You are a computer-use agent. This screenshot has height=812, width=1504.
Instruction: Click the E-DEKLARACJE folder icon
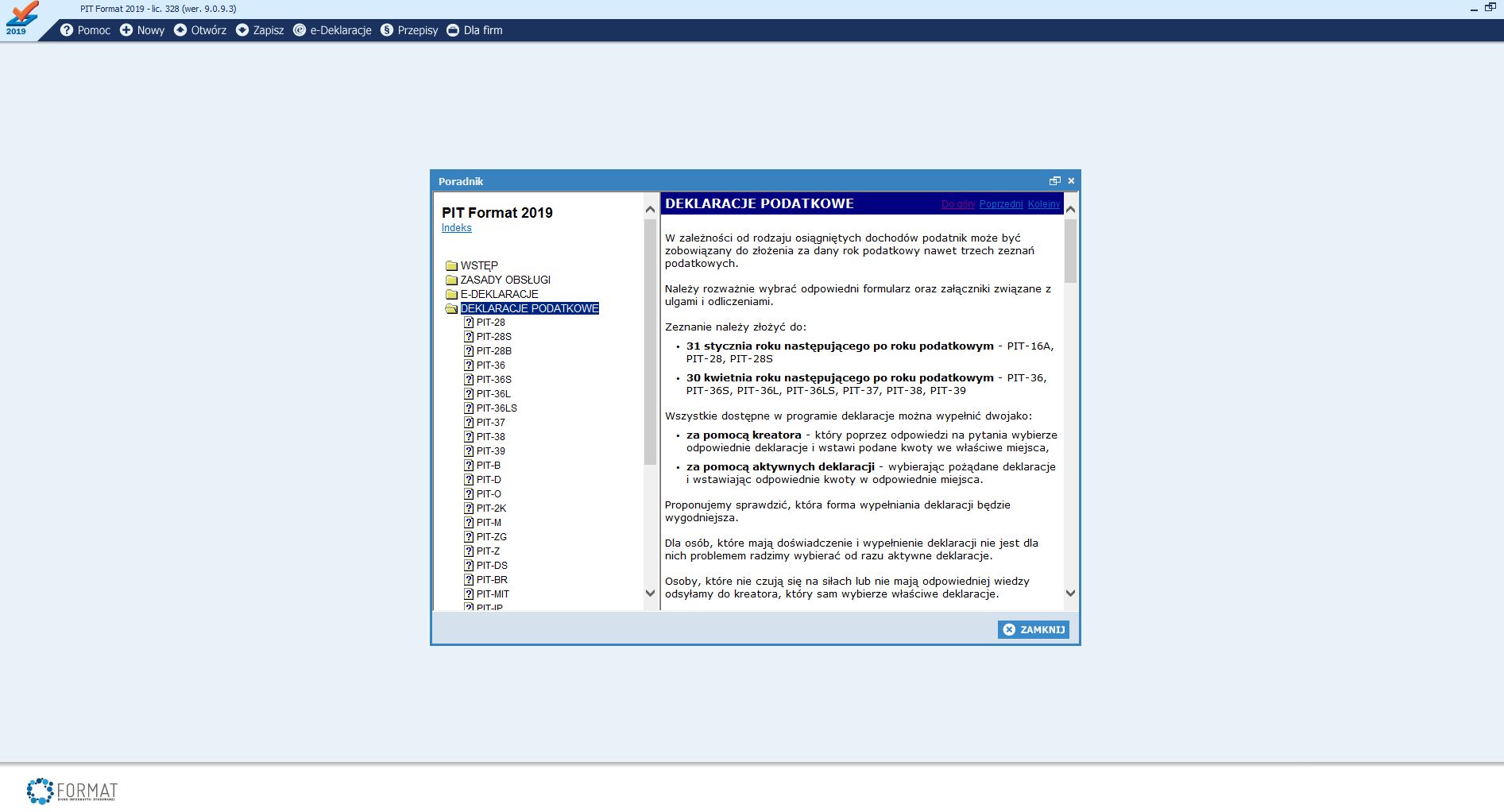[x=451, y=294]
